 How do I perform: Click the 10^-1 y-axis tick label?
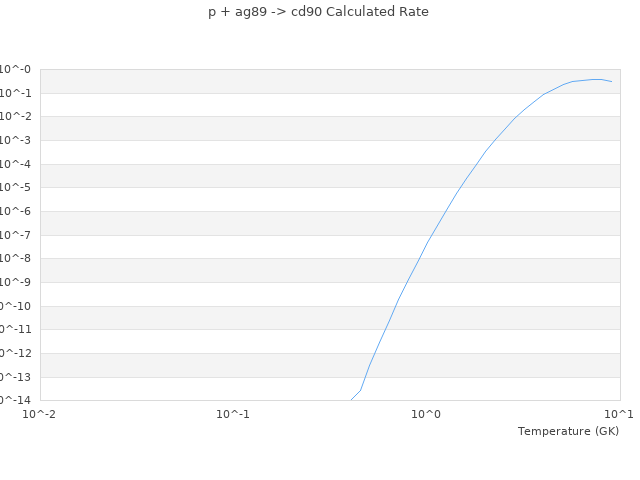pos(17,93)
